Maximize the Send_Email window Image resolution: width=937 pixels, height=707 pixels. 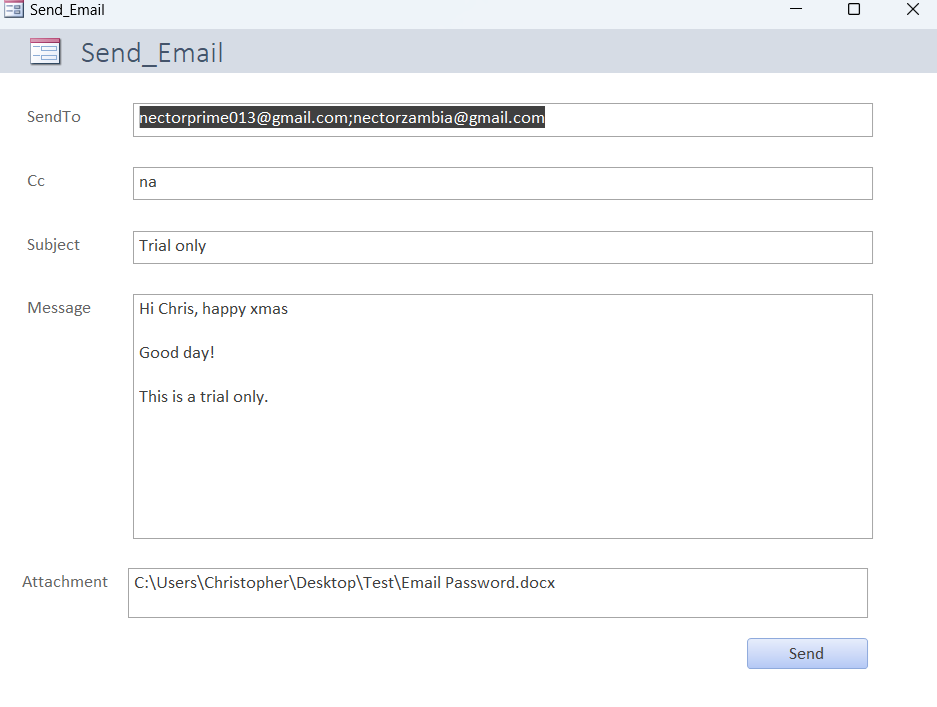[854, 10]
